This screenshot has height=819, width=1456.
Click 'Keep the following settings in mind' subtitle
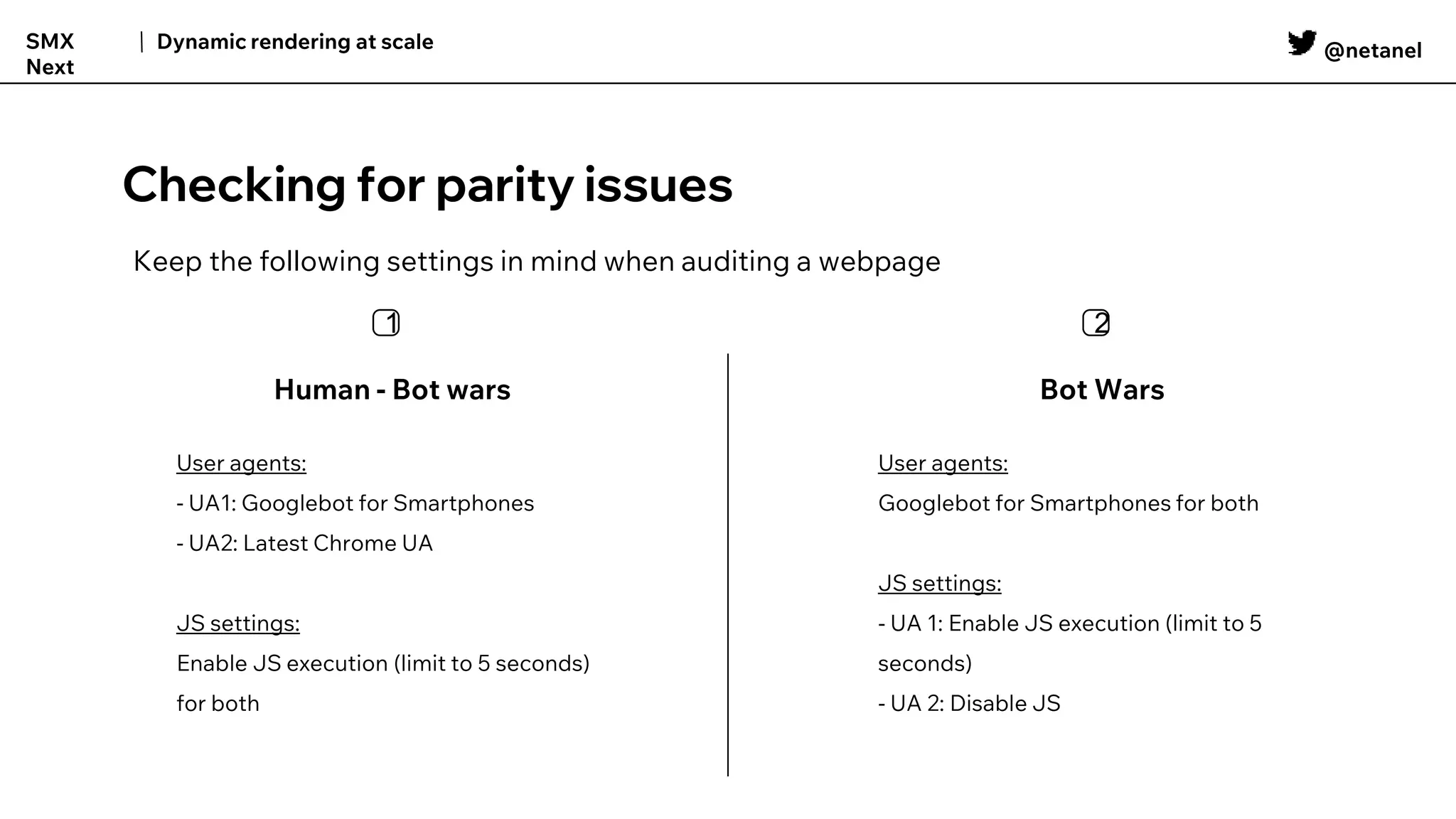(x=537, y=262)
